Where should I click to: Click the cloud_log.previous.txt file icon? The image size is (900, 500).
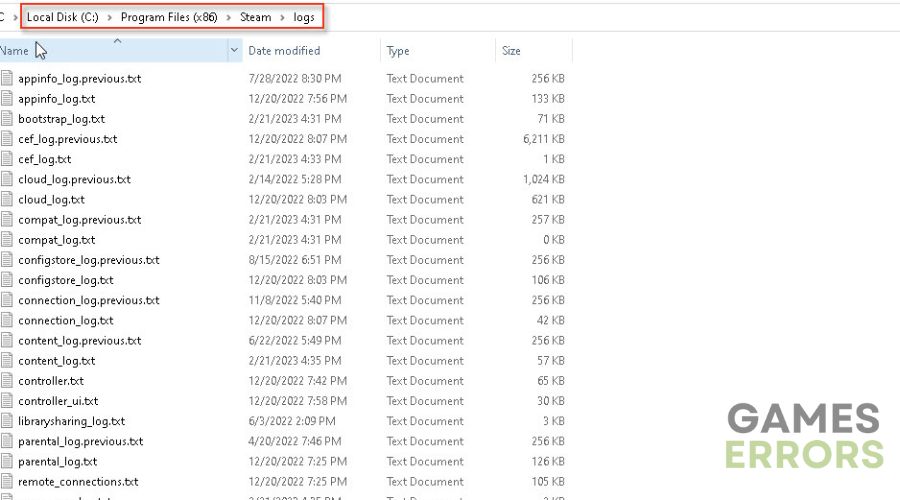[x=6, y=179]
